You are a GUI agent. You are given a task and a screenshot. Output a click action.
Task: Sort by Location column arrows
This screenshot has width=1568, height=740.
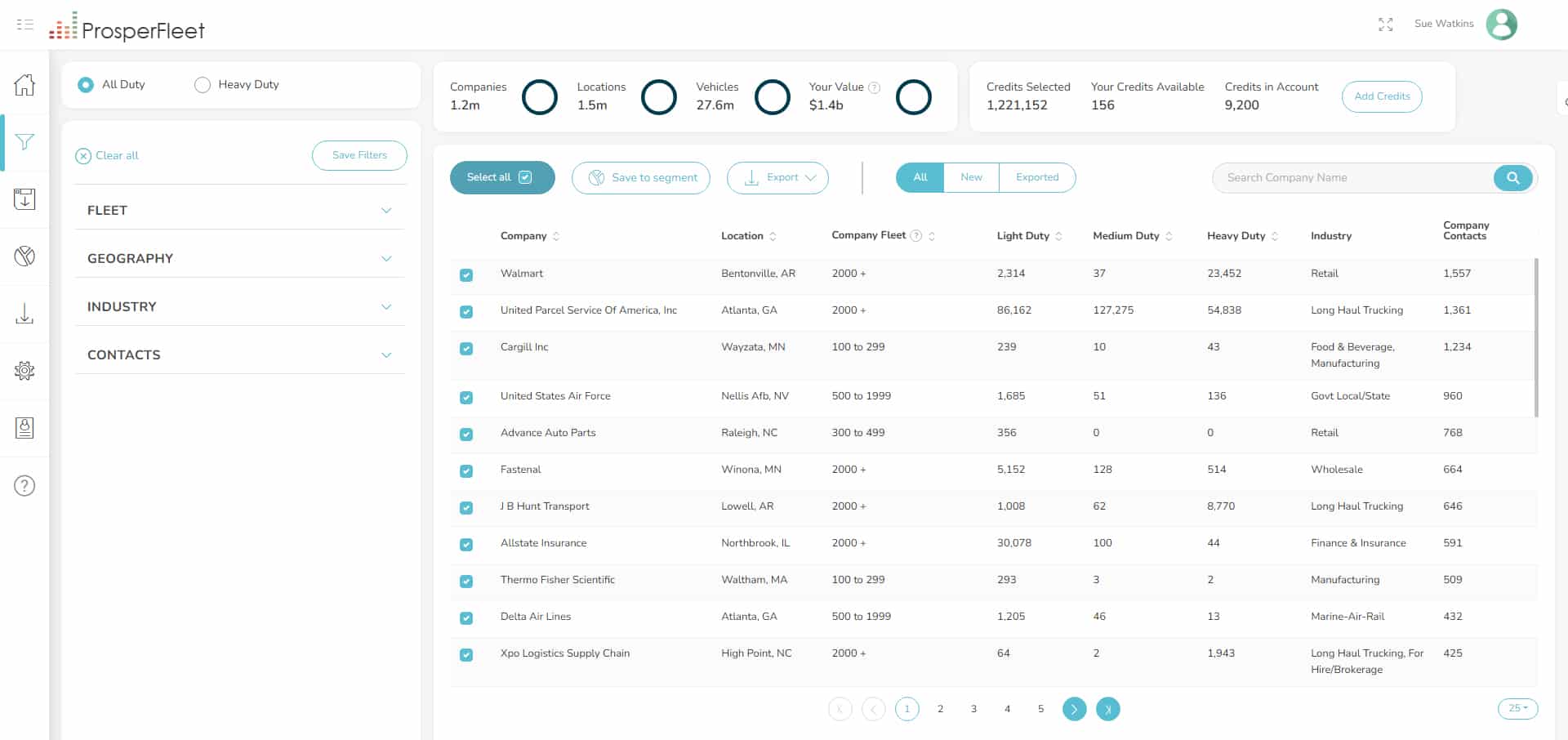coord(773,236)
